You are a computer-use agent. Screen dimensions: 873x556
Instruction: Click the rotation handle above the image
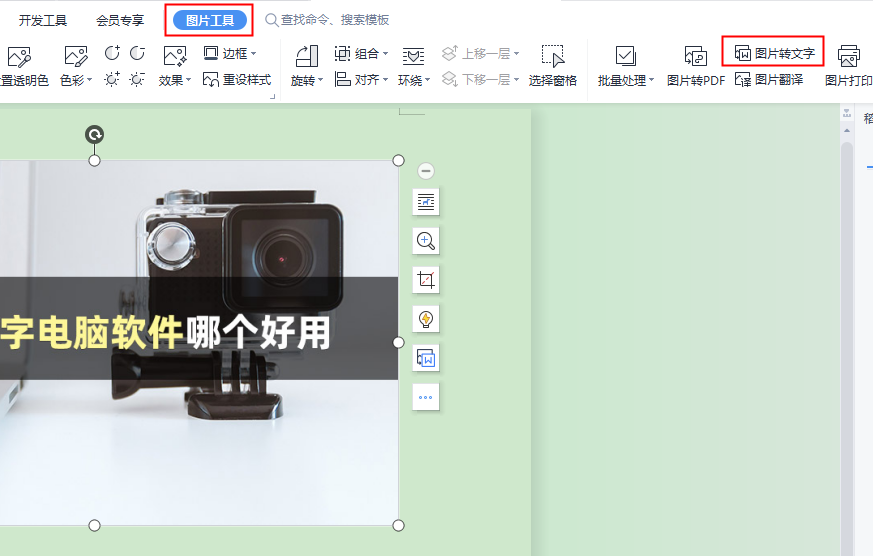coord(95,135)
